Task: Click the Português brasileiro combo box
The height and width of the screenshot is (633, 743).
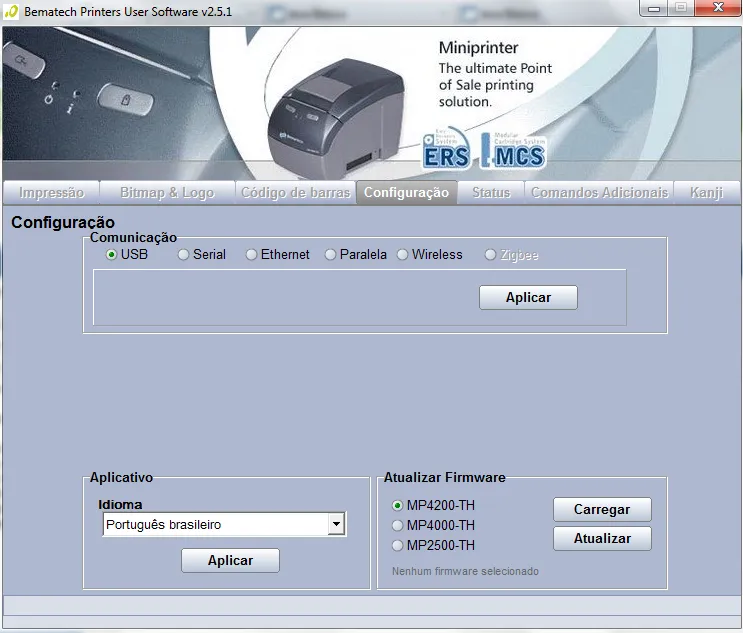Action: [x=224, y=524]
